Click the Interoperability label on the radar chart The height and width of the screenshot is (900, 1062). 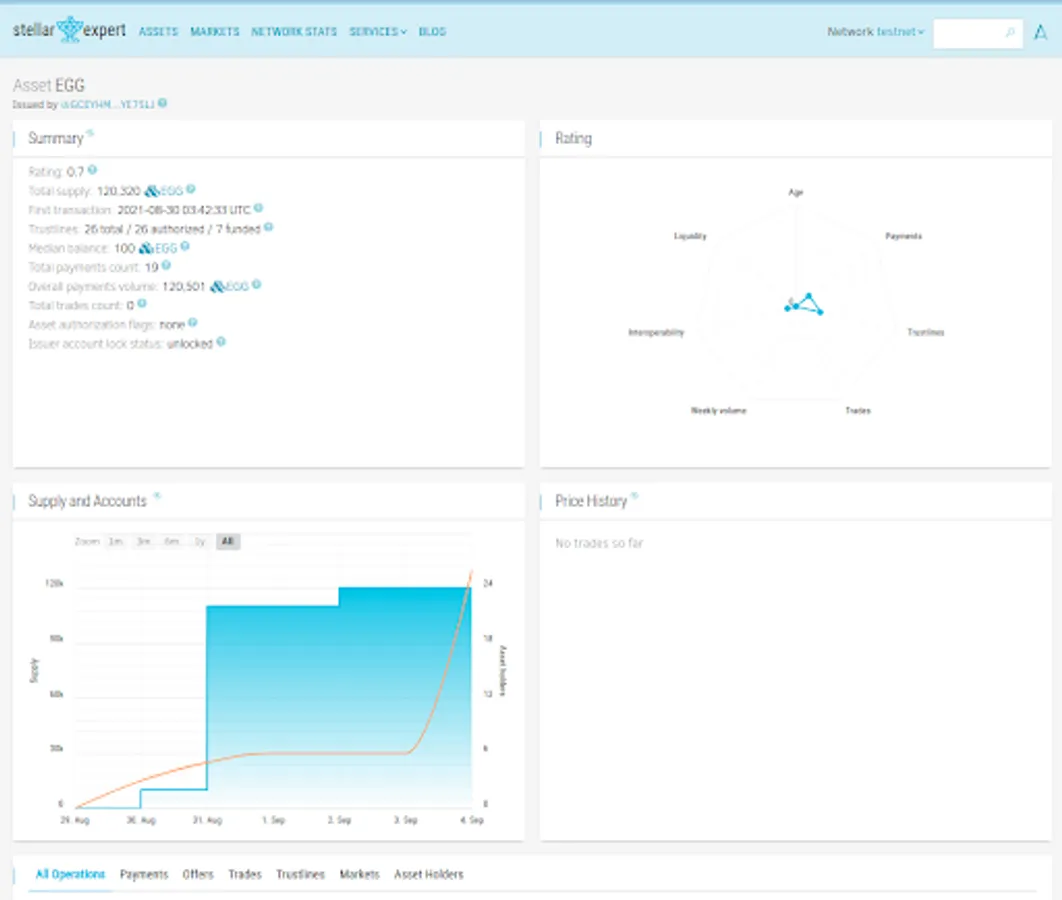(x=656, y=332)
